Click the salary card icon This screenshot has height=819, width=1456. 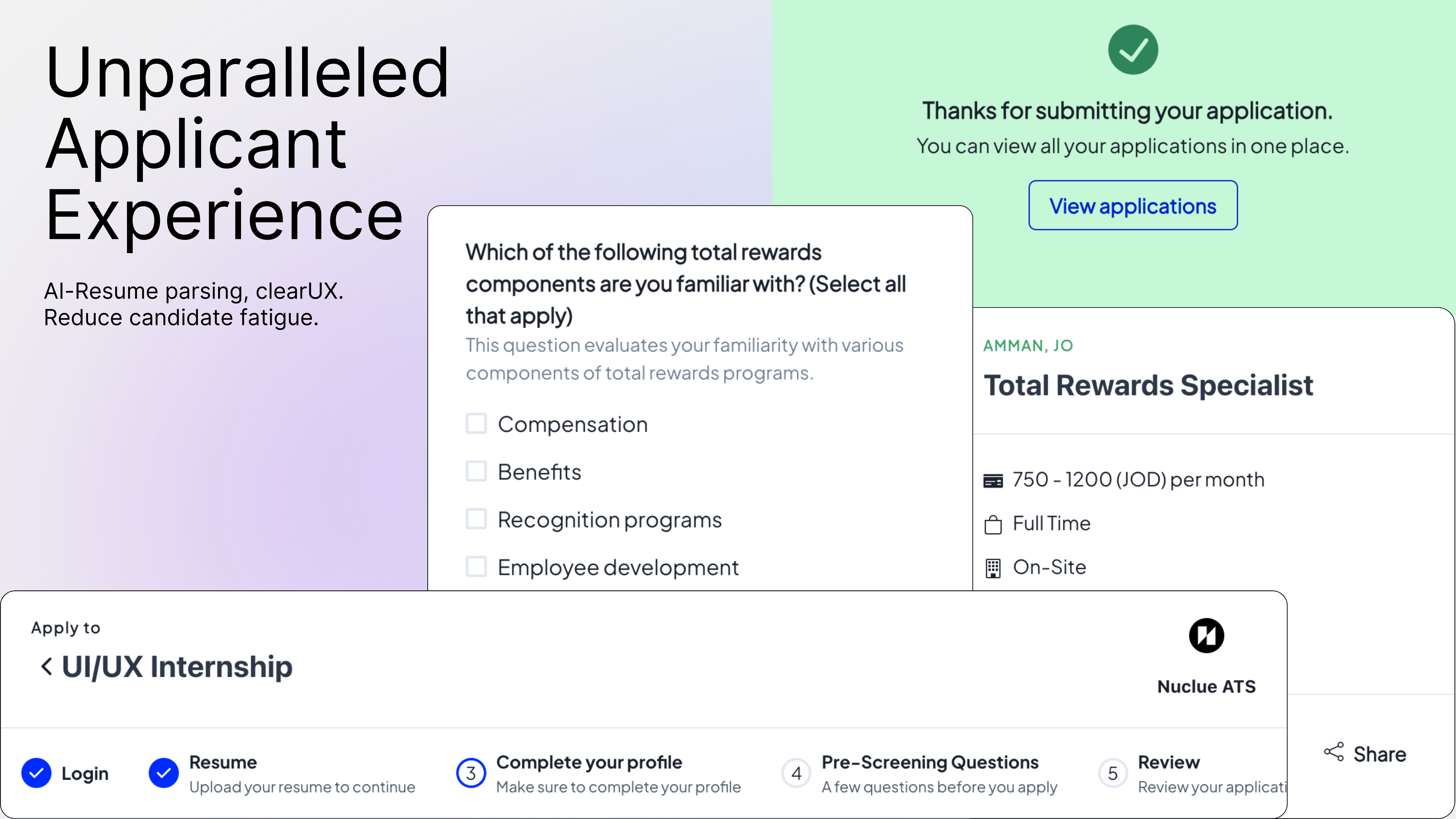[993, 480]
